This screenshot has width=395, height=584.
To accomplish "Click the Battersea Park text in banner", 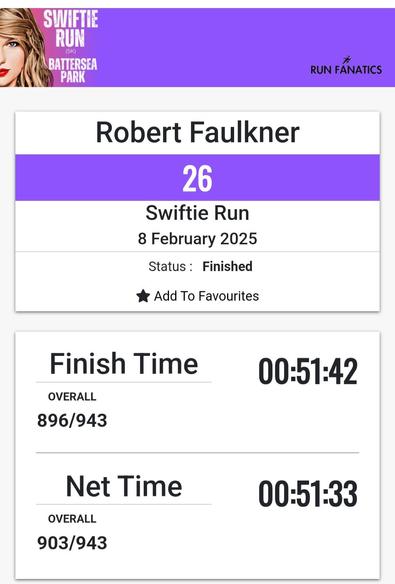I will coord(73,70).
